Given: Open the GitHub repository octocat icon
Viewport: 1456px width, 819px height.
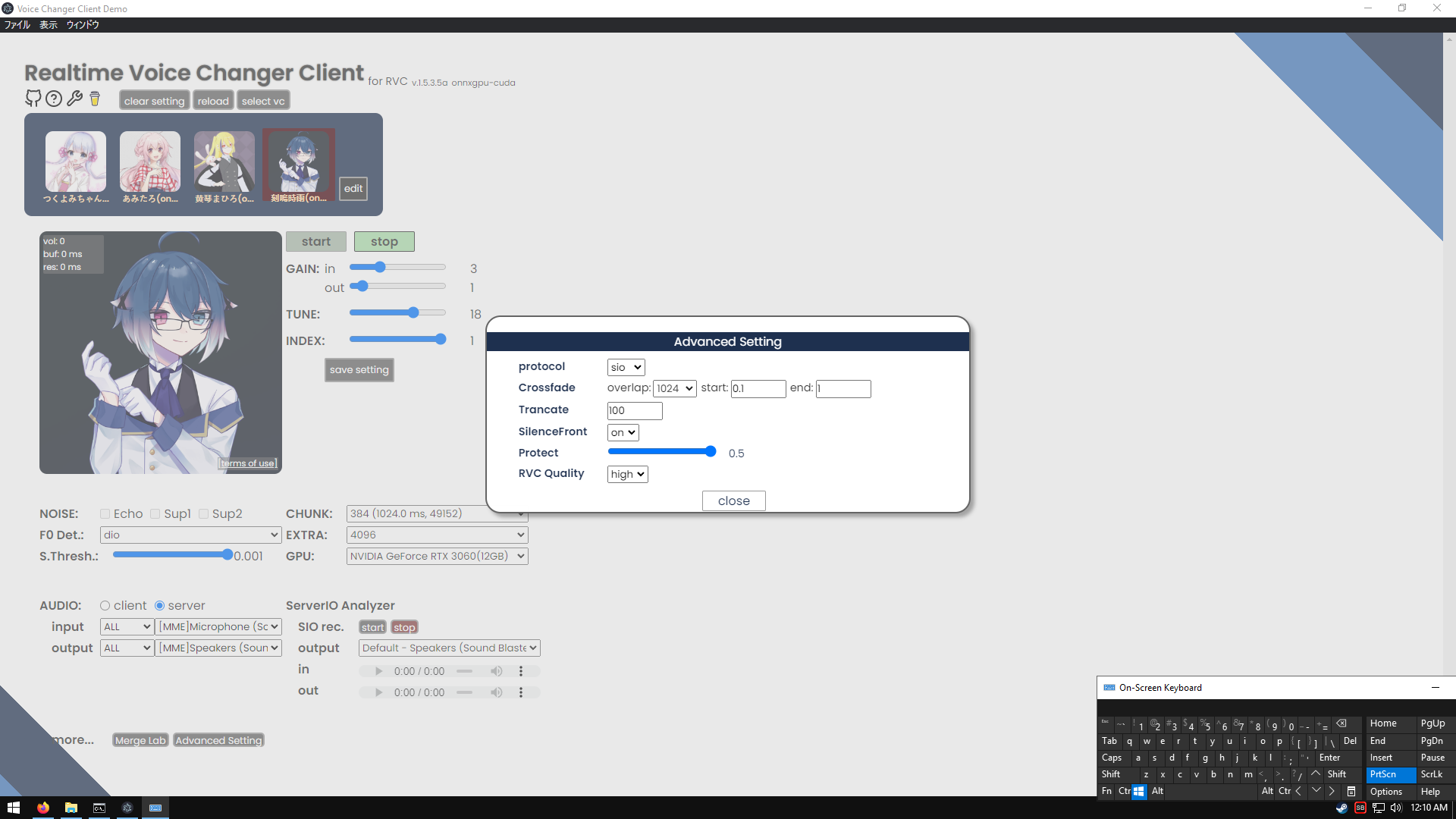Looking at the screenshot, I should (33, 99).
